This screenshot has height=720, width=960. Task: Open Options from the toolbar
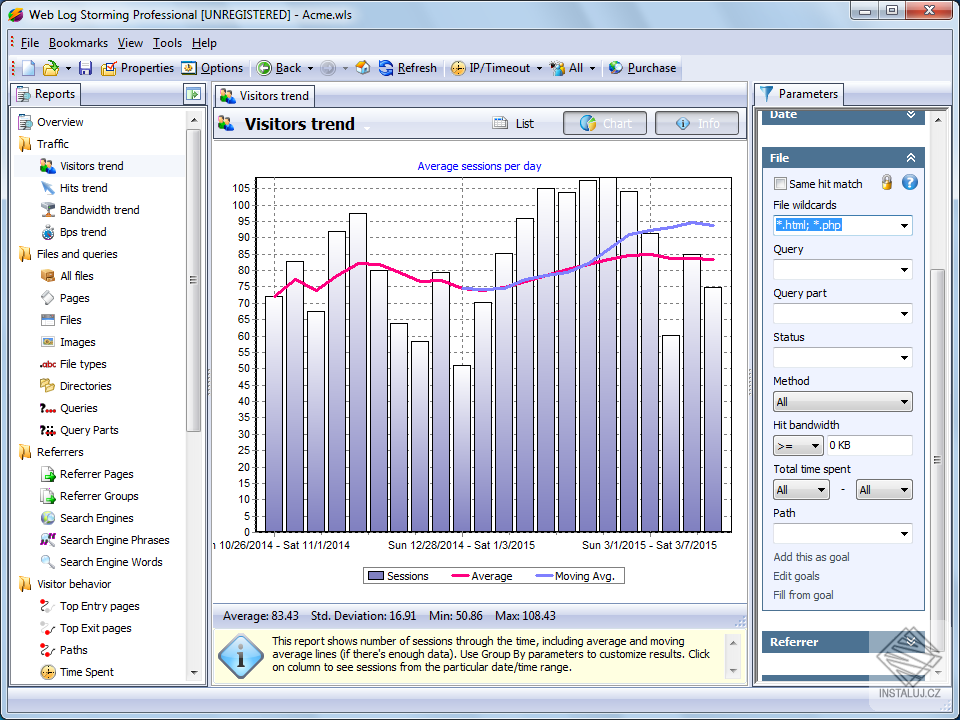[x=212, y=68]
